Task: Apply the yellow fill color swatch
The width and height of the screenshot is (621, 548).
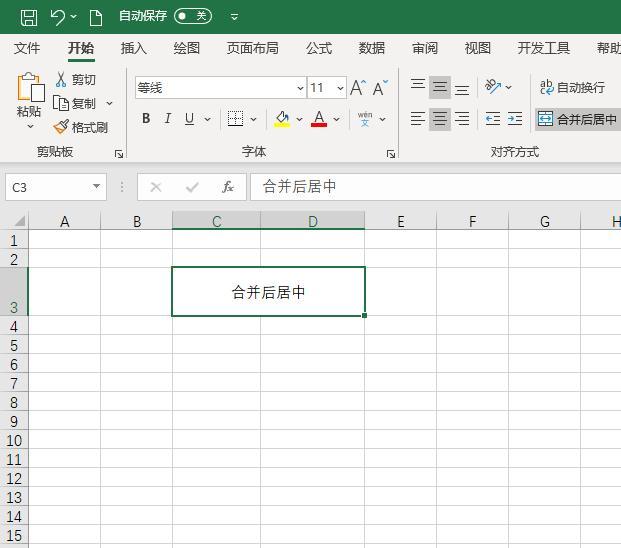Action: point(282,119)
